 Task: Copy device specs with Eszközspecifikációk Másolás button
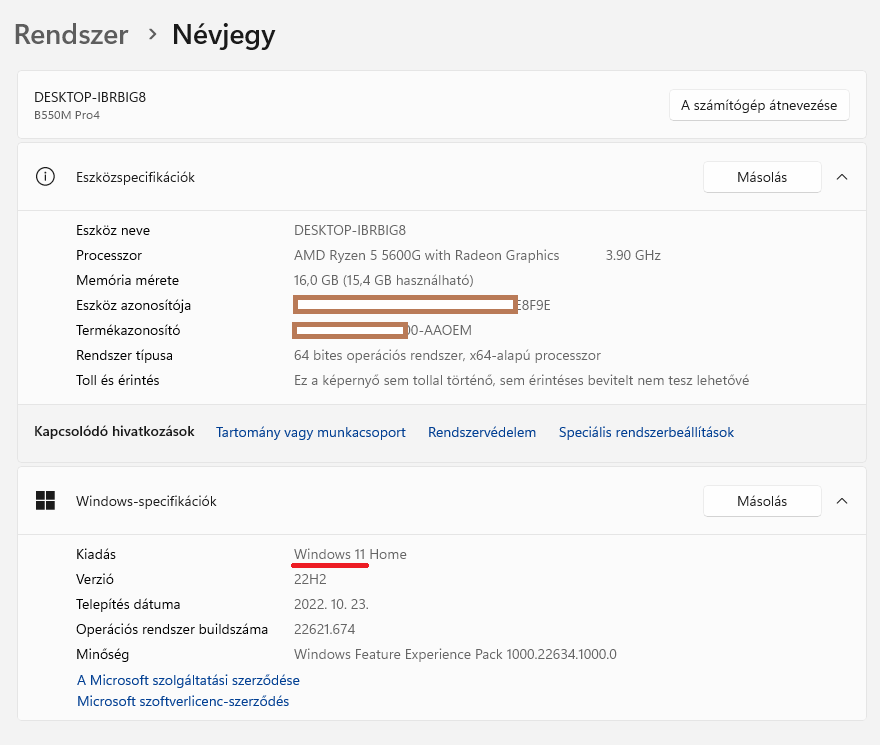point(762,177)
